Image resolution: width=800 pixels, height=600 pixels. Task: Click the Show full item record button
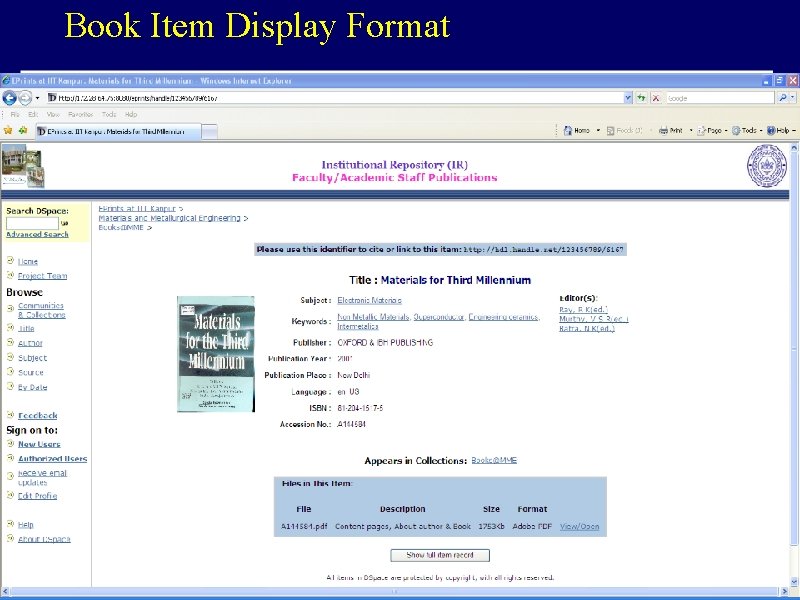441,557
